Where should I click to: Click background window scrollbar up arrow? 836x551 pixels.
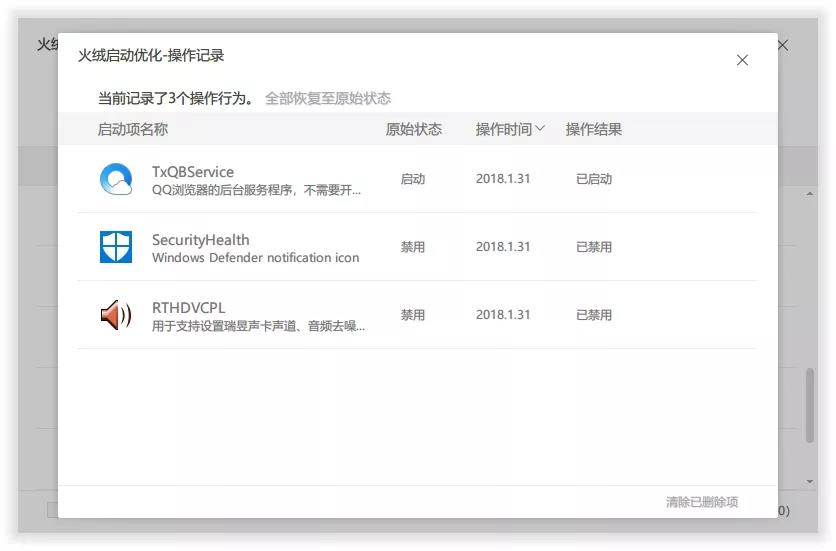point(809,194)
